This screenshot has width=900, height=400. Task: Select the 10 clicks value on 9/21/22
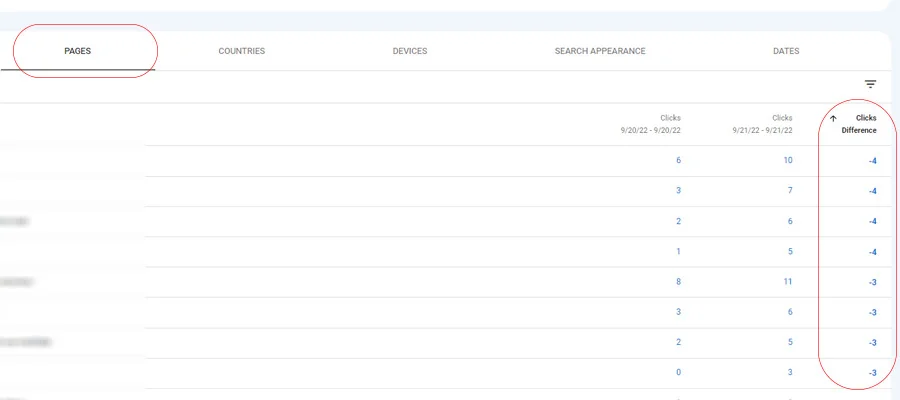click(x=787, y=161)
